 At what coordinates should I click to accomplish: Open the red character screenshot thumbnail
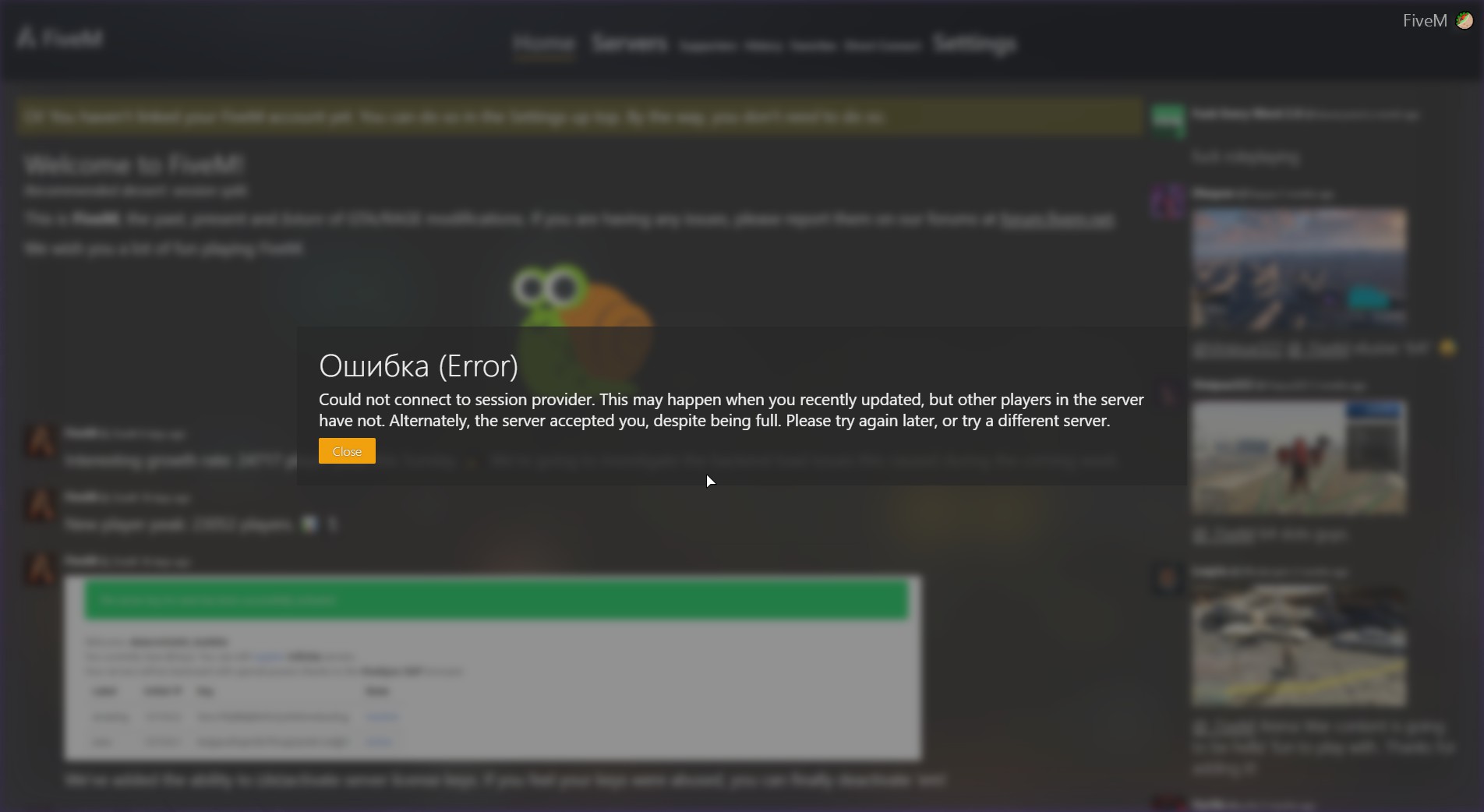tap(1299, 457)
